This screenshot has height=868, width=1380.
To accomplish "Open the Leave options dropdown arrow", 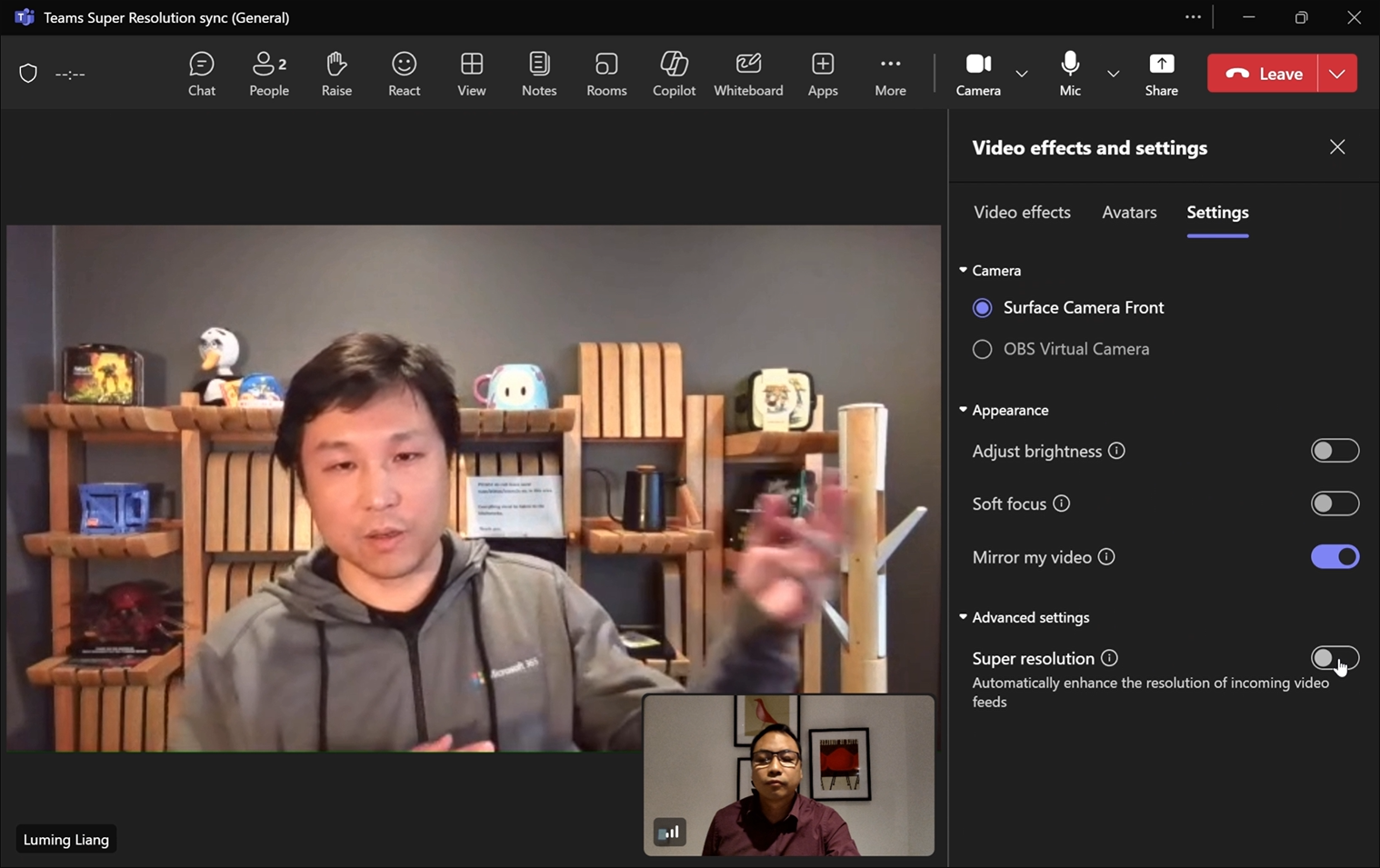I will pos(1337,74).
